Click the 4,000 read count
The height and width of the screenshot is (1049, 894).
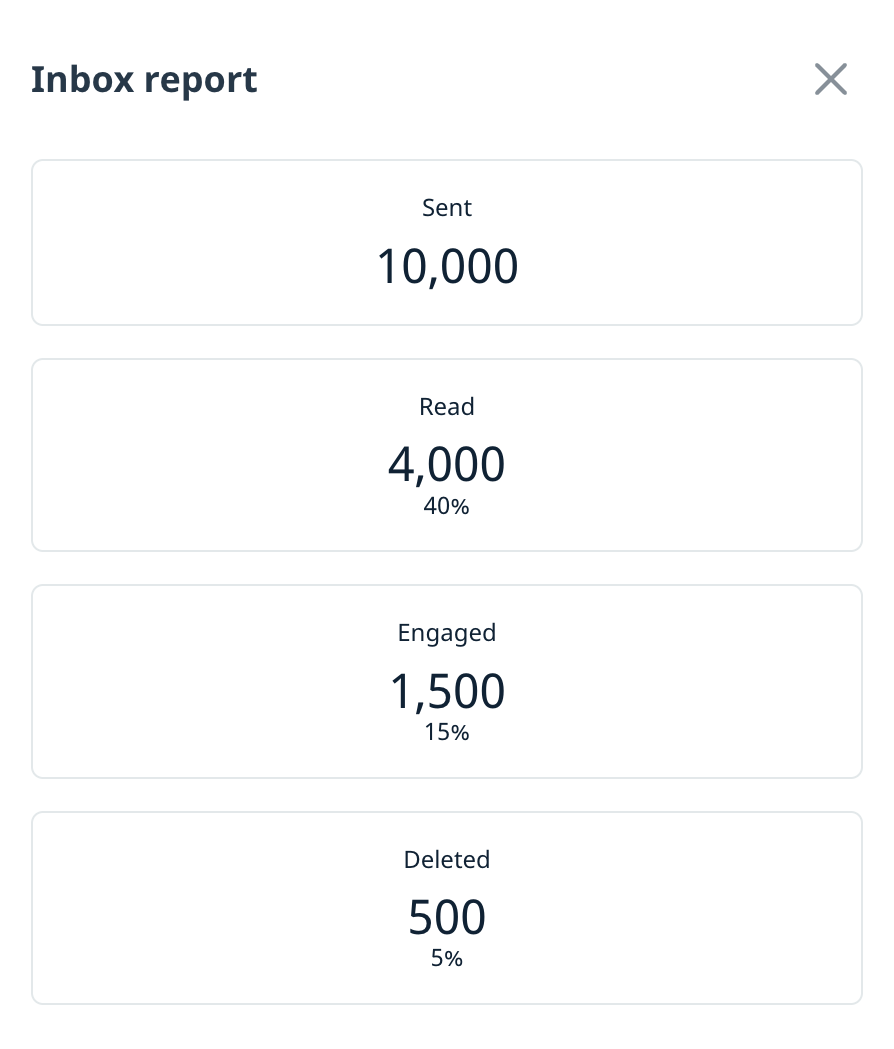446,464
